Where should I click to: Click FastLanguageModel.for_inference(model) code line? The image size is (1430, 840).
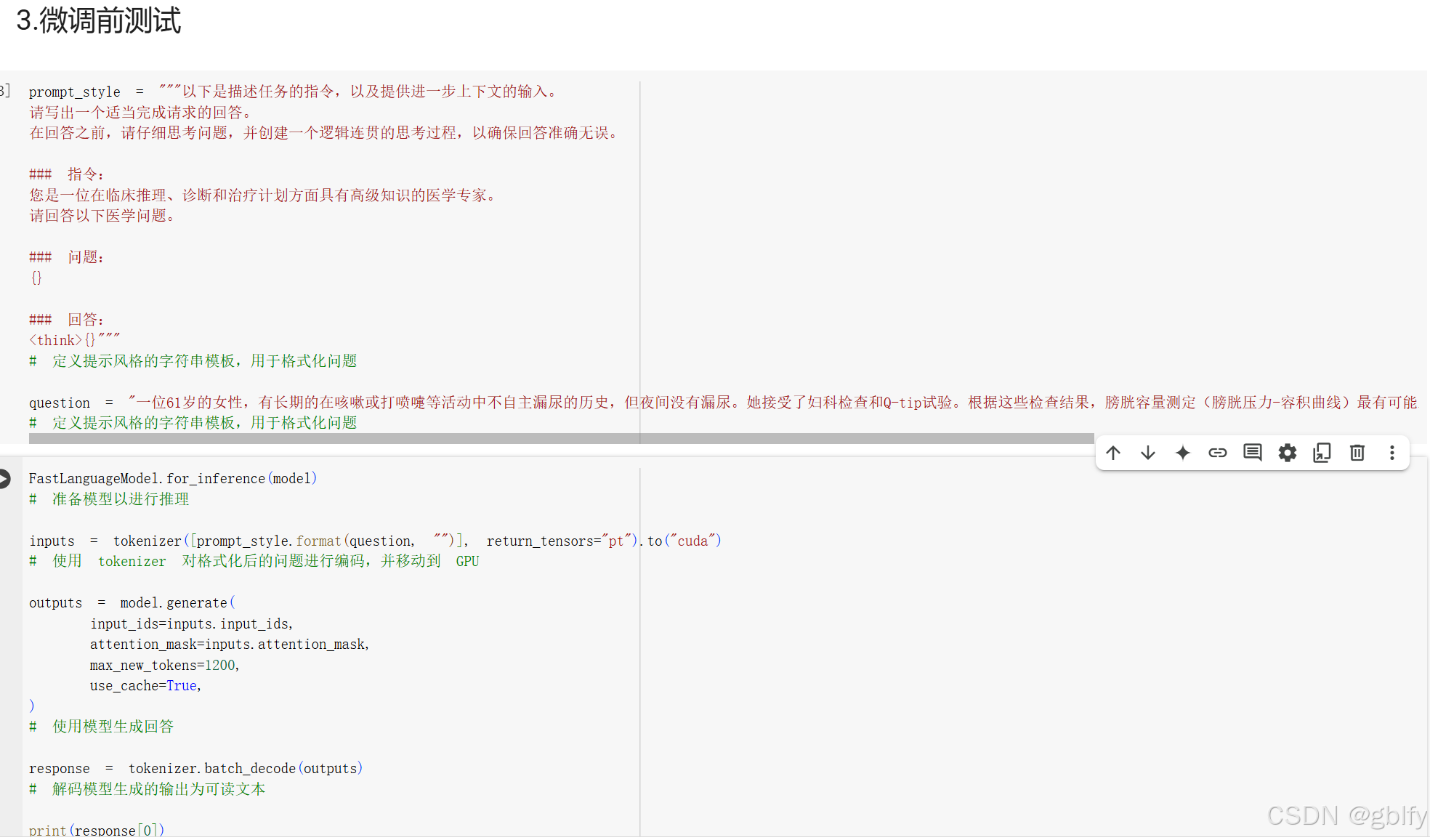click(172, 479)
